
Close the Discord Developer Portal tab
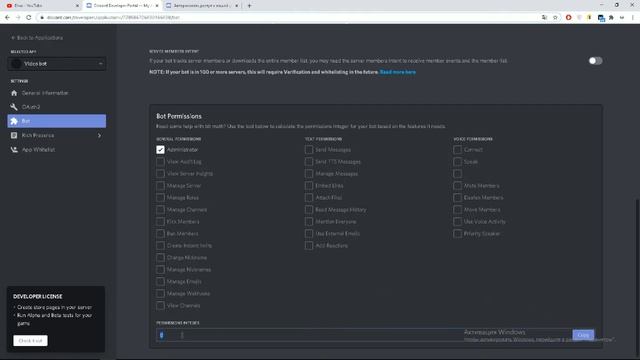(x=157, y=6)
